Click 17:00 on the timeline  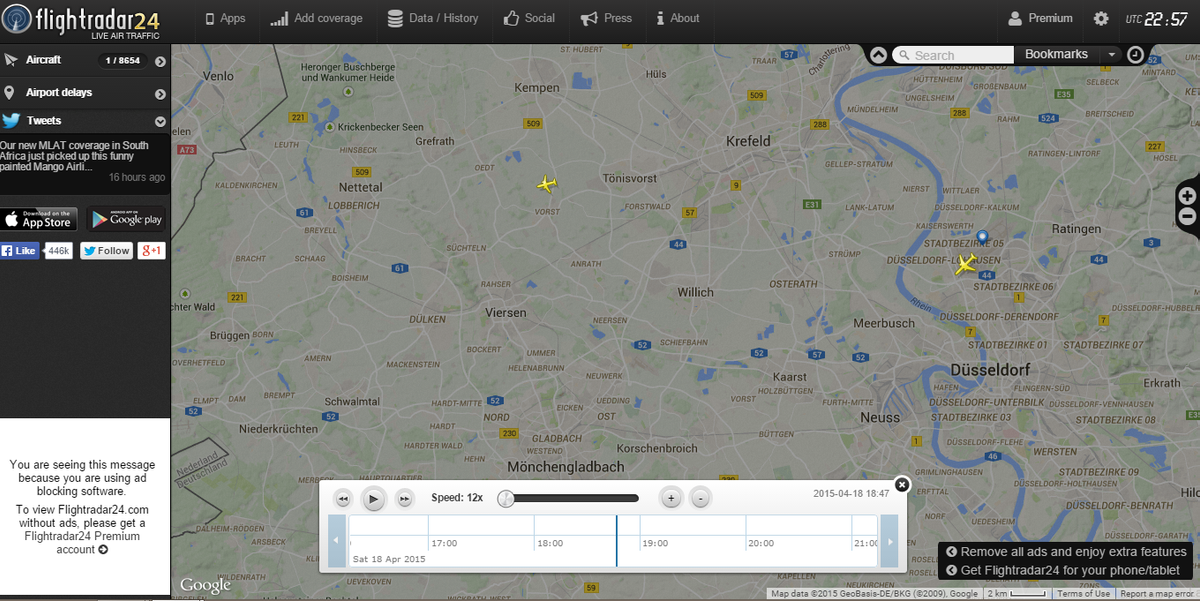[x=444, y=544]
